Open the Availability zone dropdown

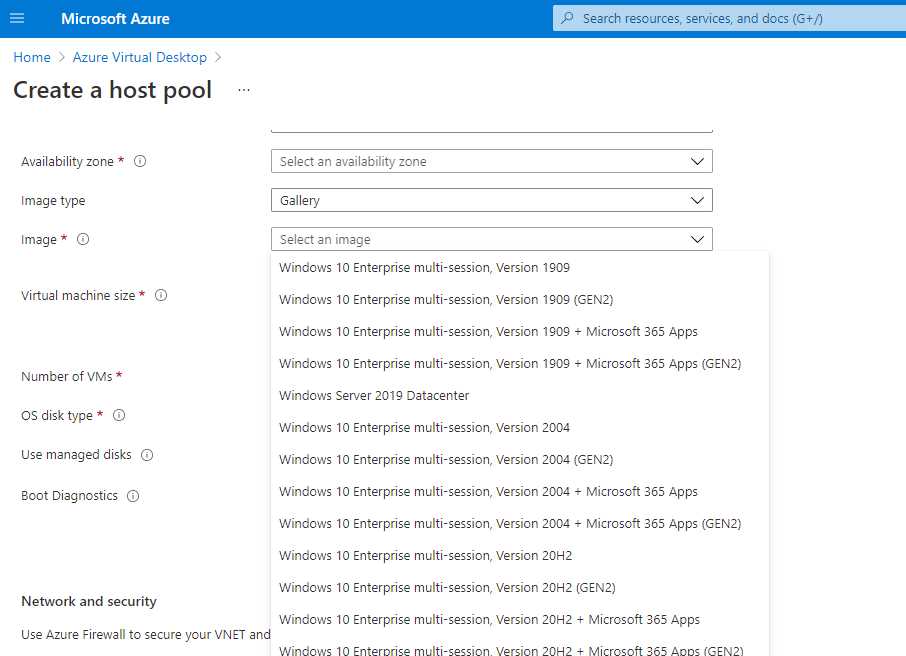click(492, 161)
